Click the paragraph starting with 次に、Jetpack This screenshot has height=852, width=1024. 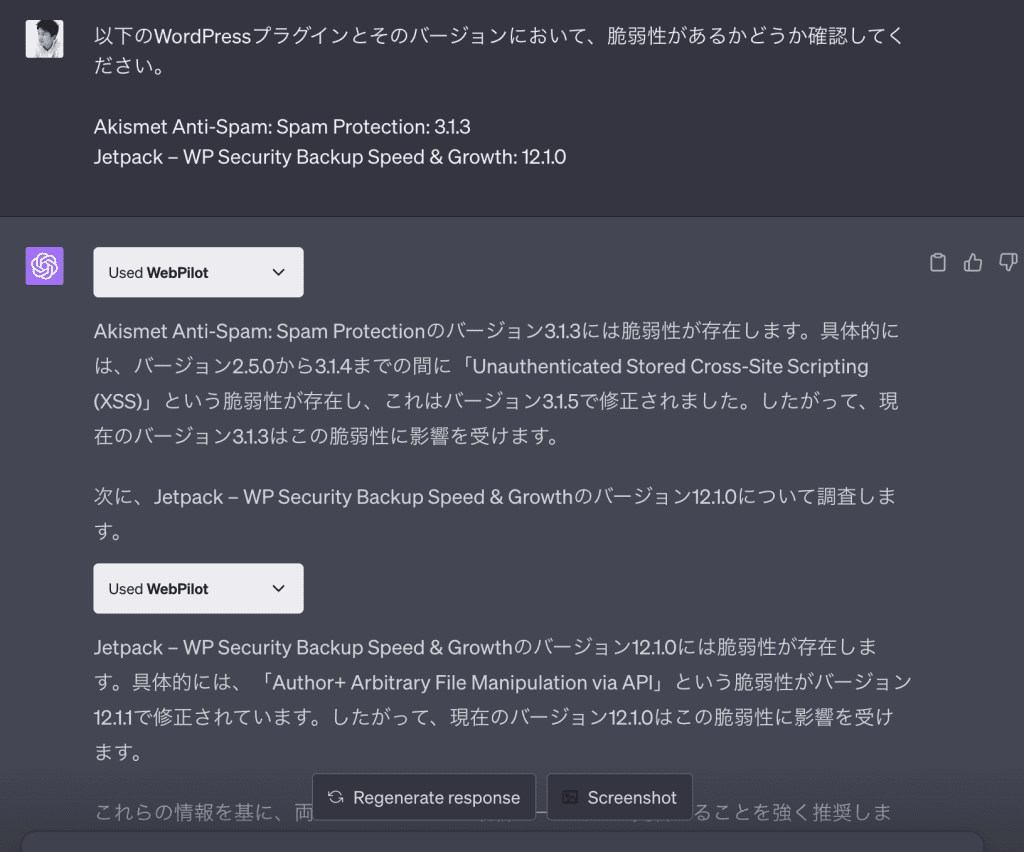pyautogui.click(x=494, y=514)
